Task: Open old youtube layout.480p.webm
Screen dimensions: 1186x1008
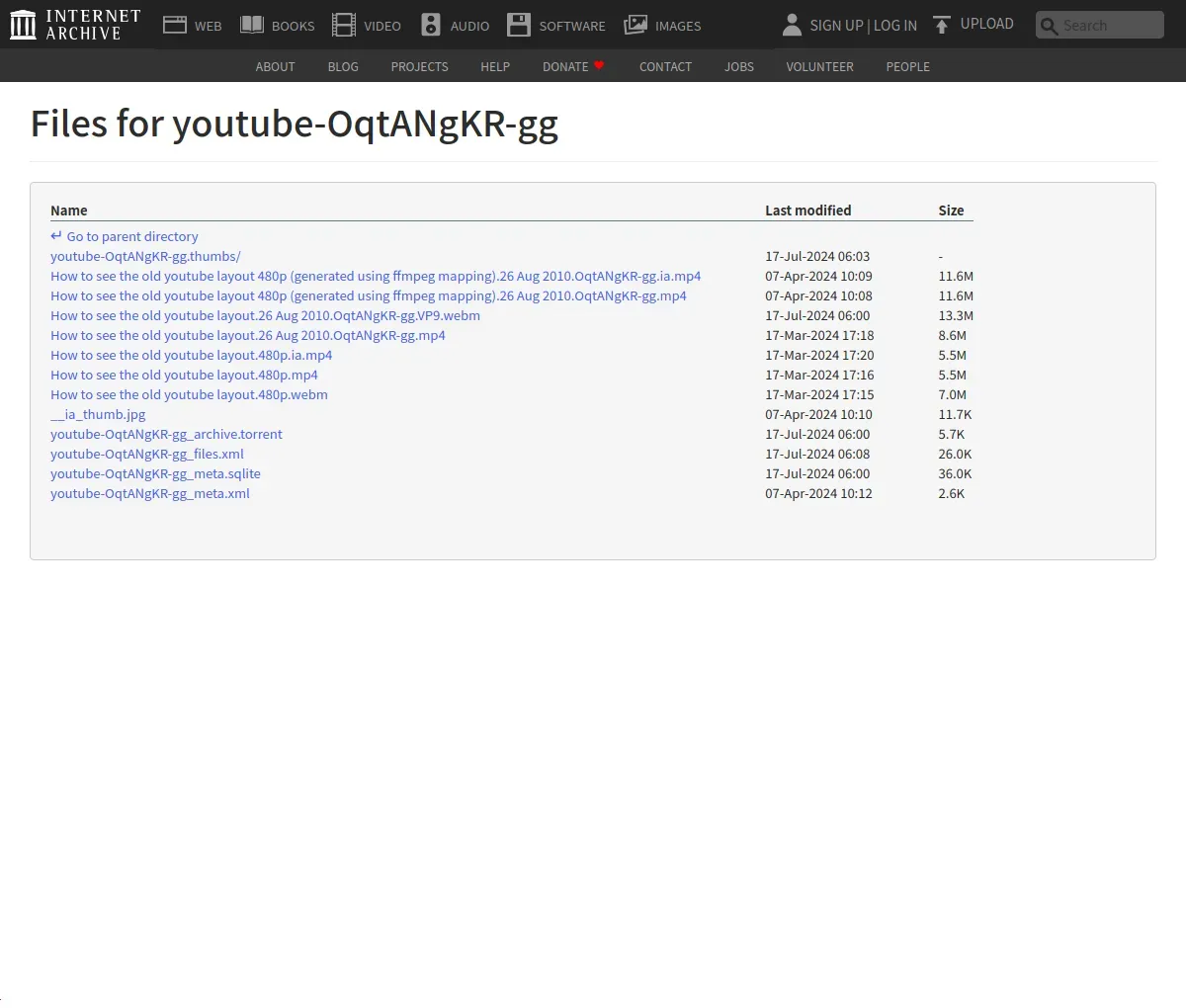Action: pos(189,394)
